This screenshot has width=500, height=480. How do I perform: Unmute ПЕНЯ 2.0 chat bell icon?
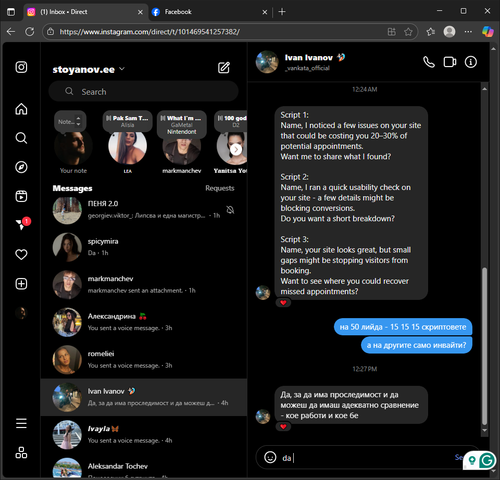pos(230,210)
